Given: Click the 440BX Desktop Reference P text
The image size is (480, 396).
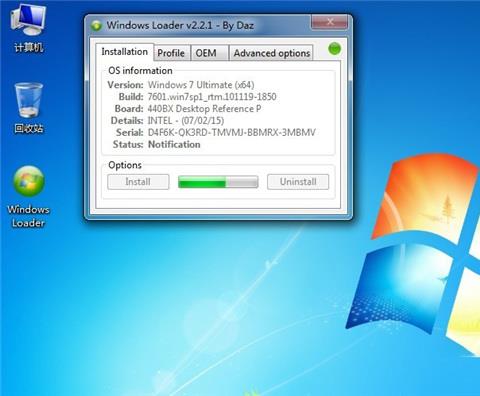Looking at the screenshot, I should click(x=204, y=109).
